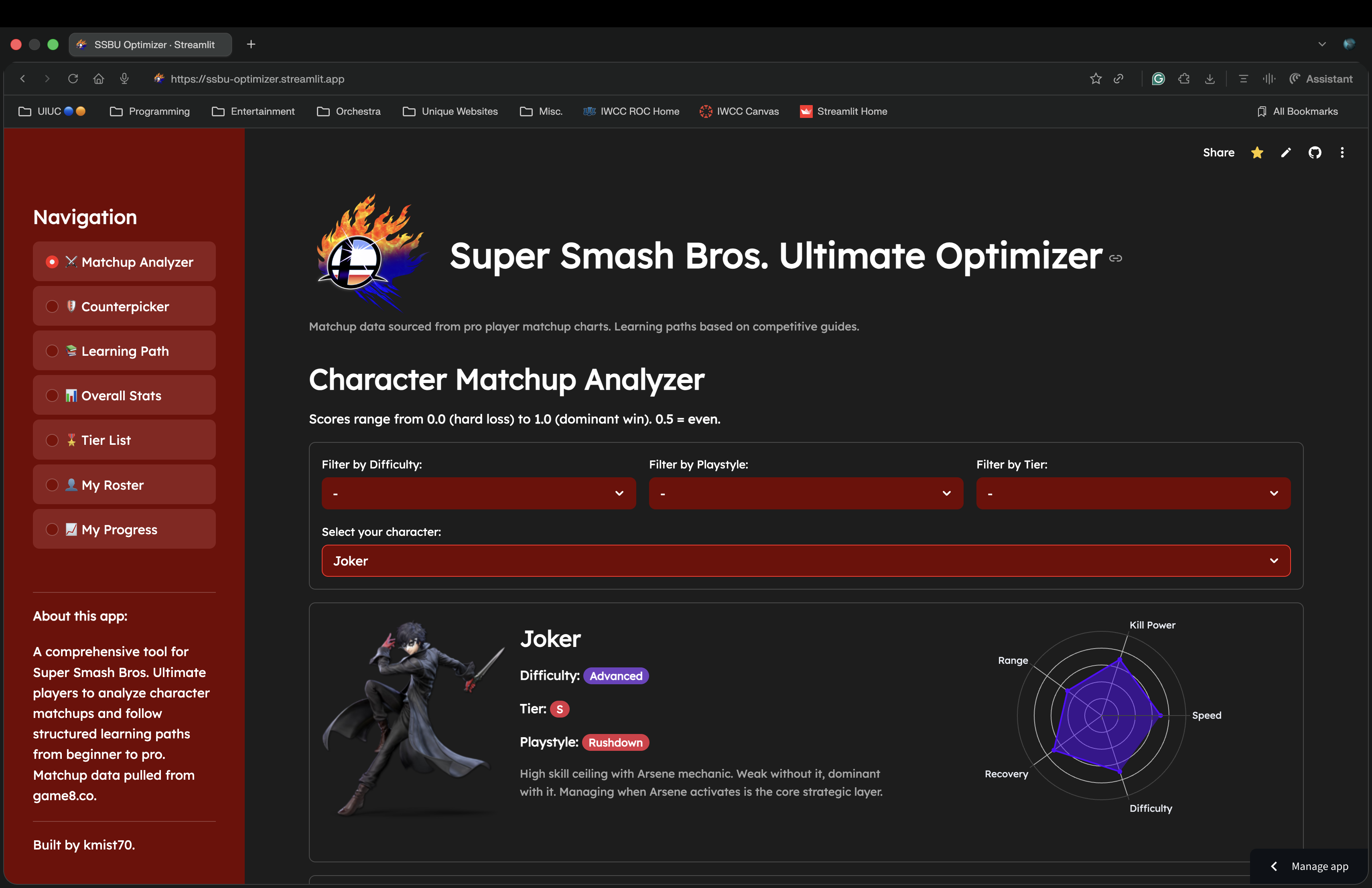The height and width of the screenshot is (888, 1372).
Task: Click the audio waveform icon in toolbar
Action: click(1269, 79)
